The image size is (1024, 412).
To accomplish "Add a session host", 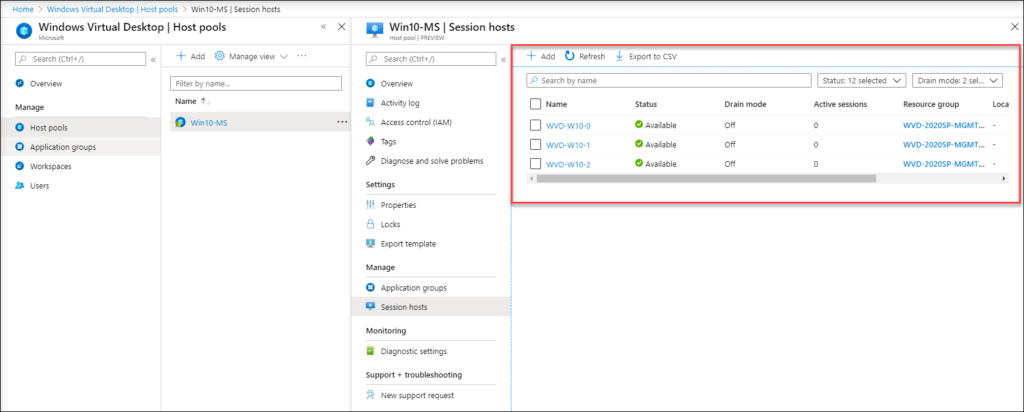I will point(541,56).
